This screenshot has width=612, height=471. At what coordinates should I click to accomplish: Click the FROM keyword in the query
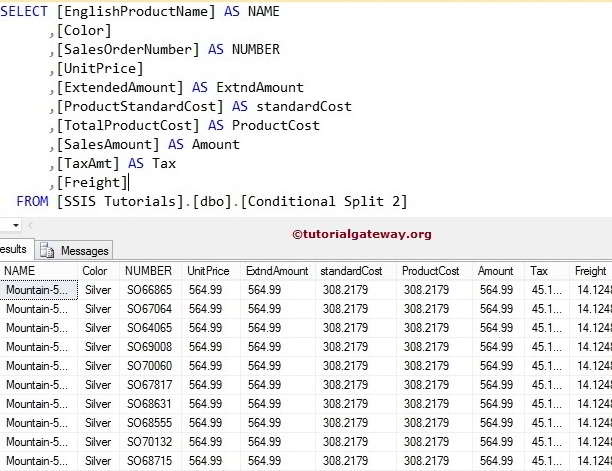pos(32,201)
